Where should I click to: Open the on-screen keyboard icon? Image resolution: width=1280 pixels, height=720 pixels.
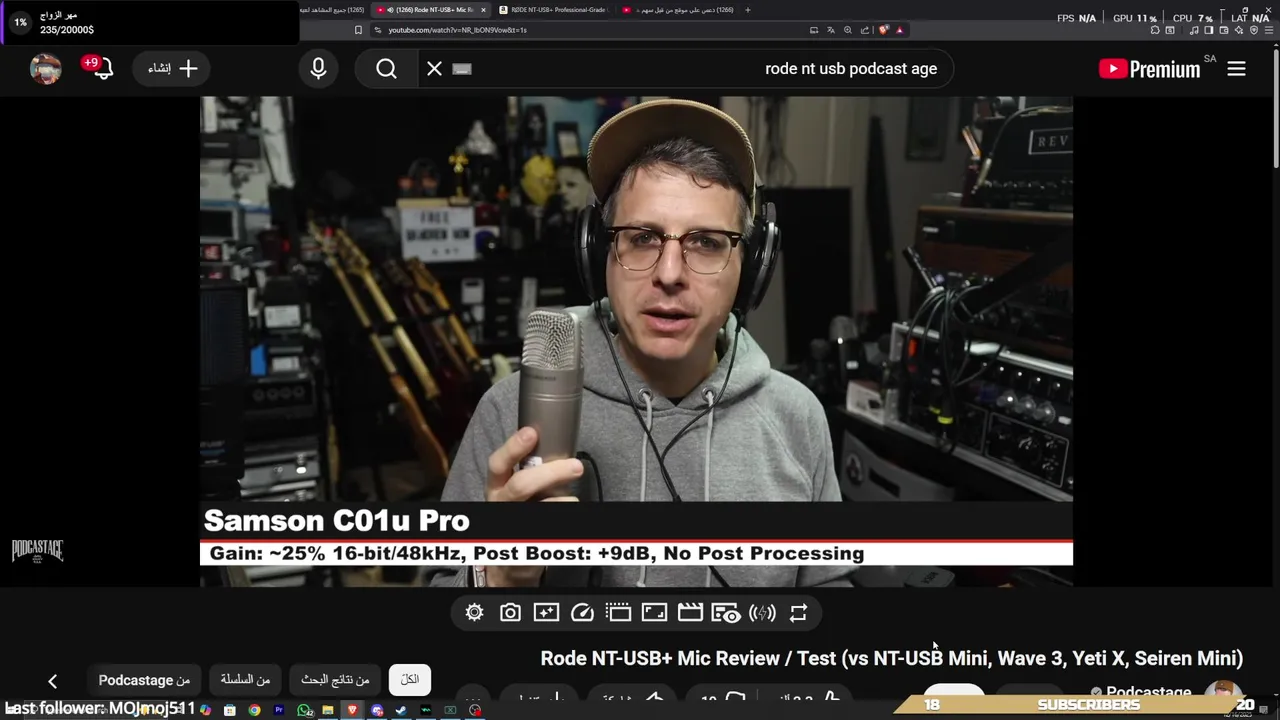click(461, 68)
